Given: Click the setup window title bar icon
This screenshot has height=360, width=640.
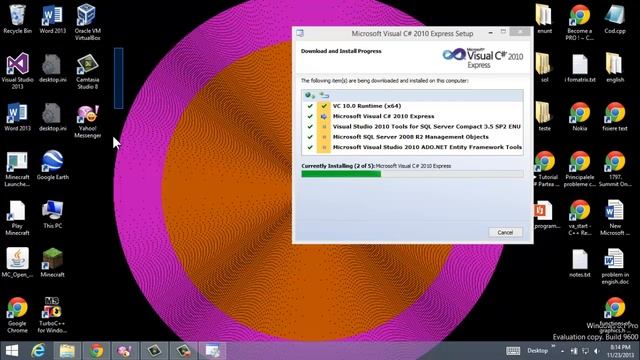Looking at the screenshot, I should point(300,33).
